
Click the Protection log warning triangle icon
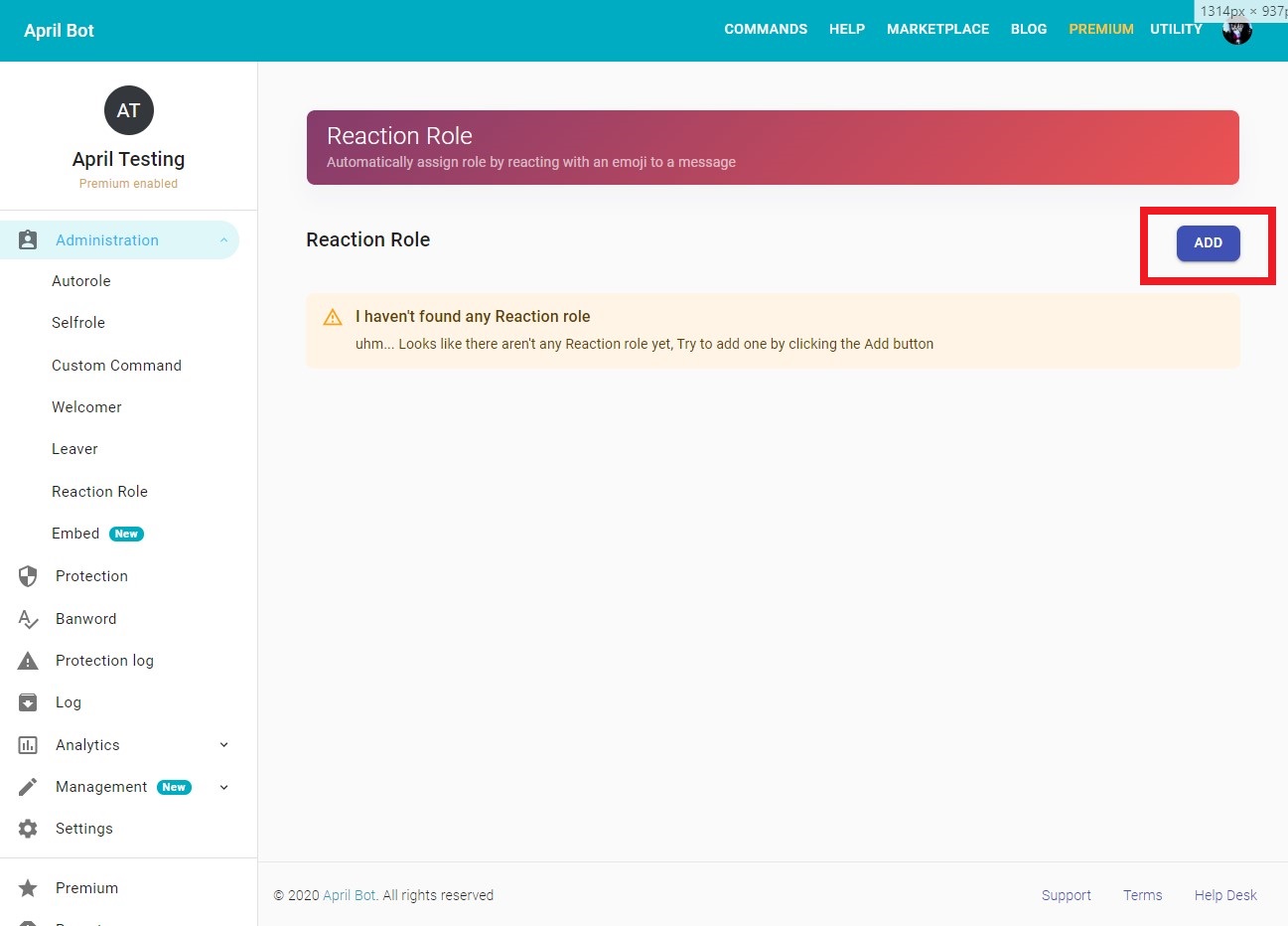(x=28, y=661)
